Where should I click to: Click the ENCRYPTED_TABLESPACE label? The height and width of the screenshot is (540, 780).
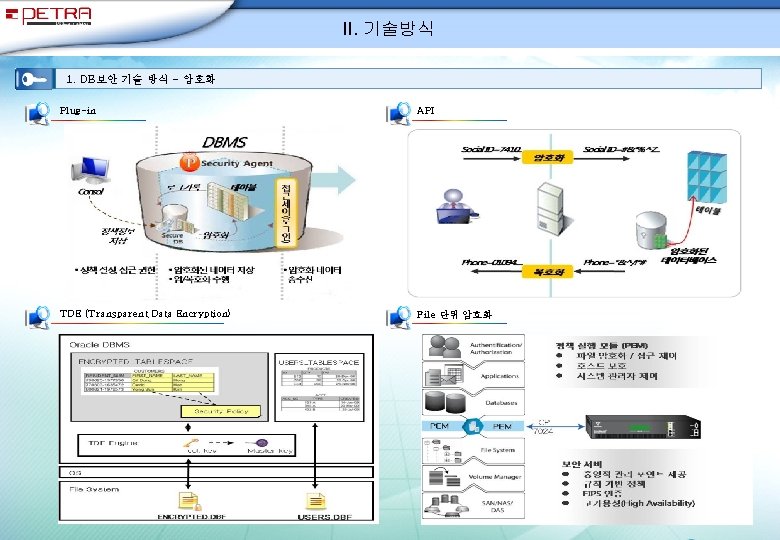coord(135,361)
